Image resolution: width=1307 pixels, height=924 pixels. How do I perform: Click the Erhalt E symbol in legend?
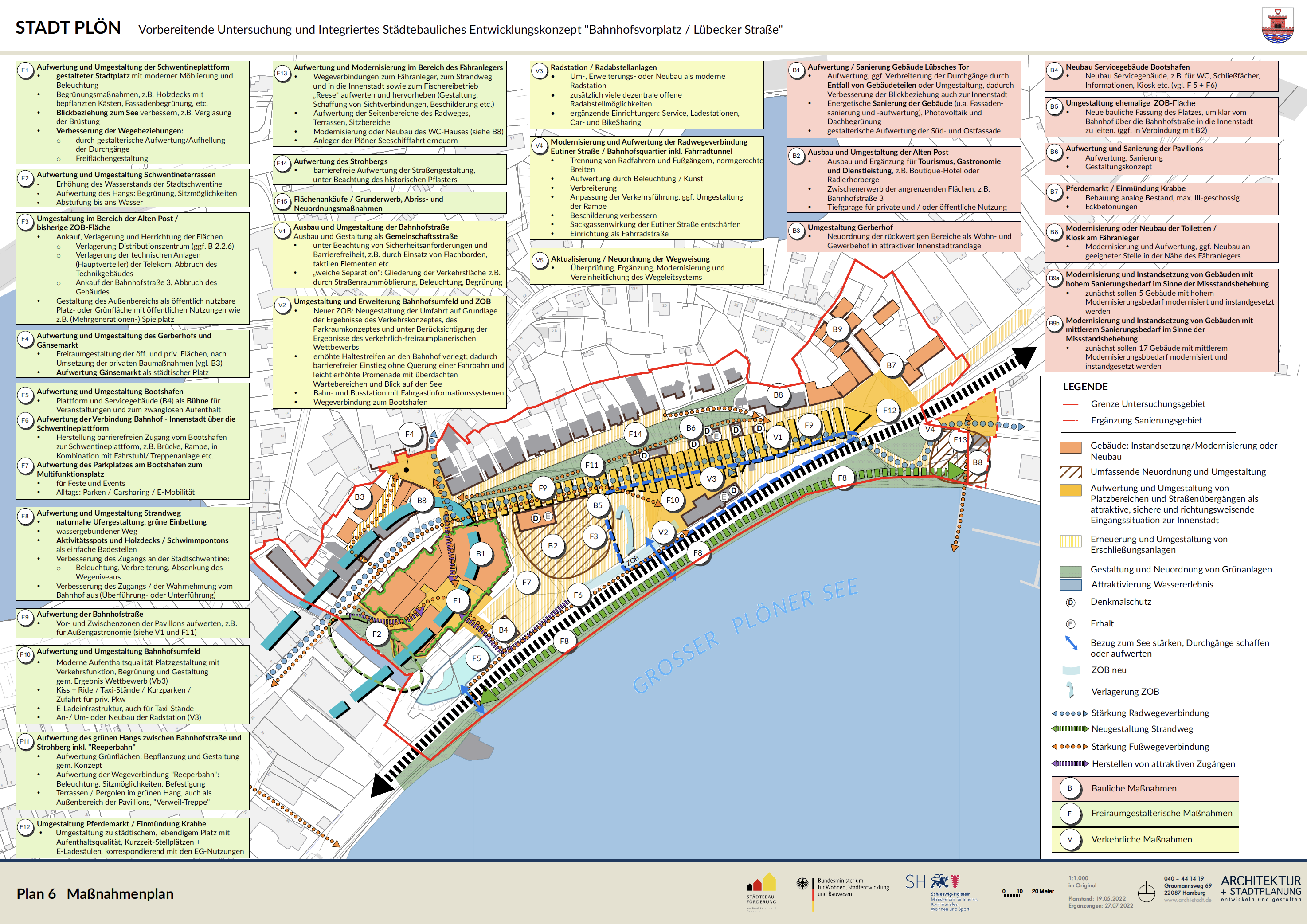(x=1070, y=624)
